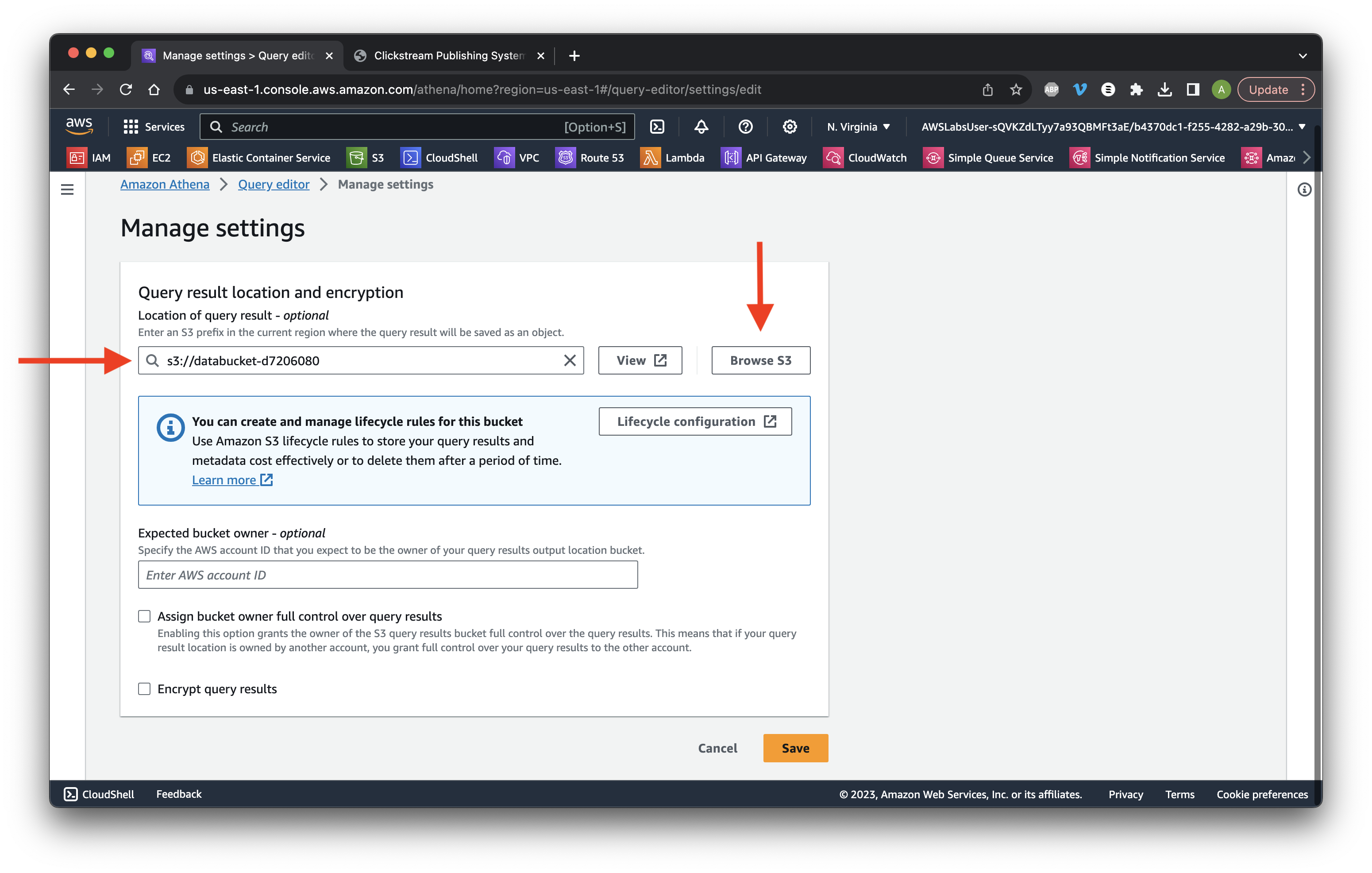Reload the browser page
The image size is (1372, 873).
coord(125,89)
